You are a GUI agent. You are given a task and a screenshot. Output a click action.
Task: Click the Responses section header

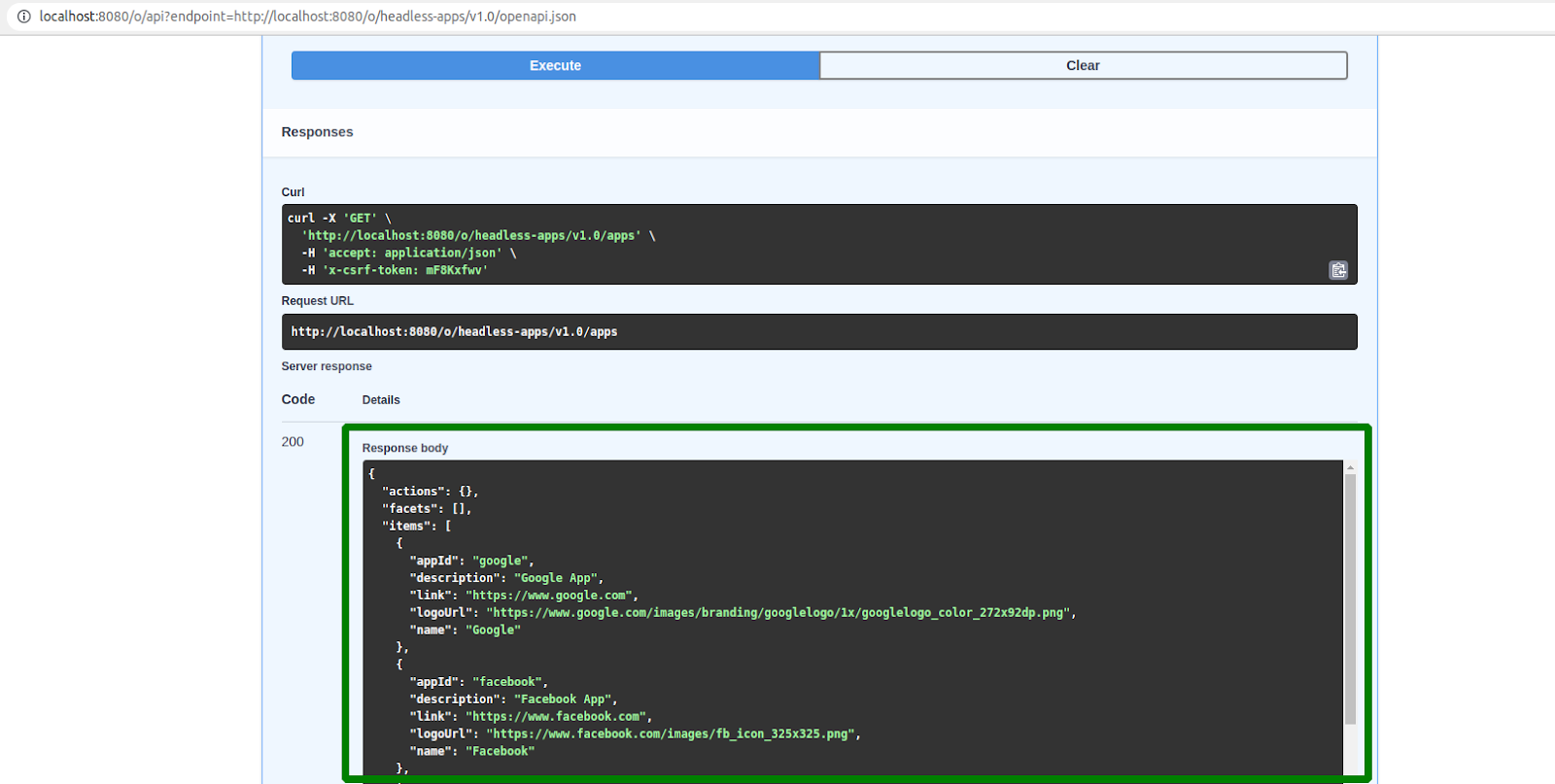(x=317, y=132)
